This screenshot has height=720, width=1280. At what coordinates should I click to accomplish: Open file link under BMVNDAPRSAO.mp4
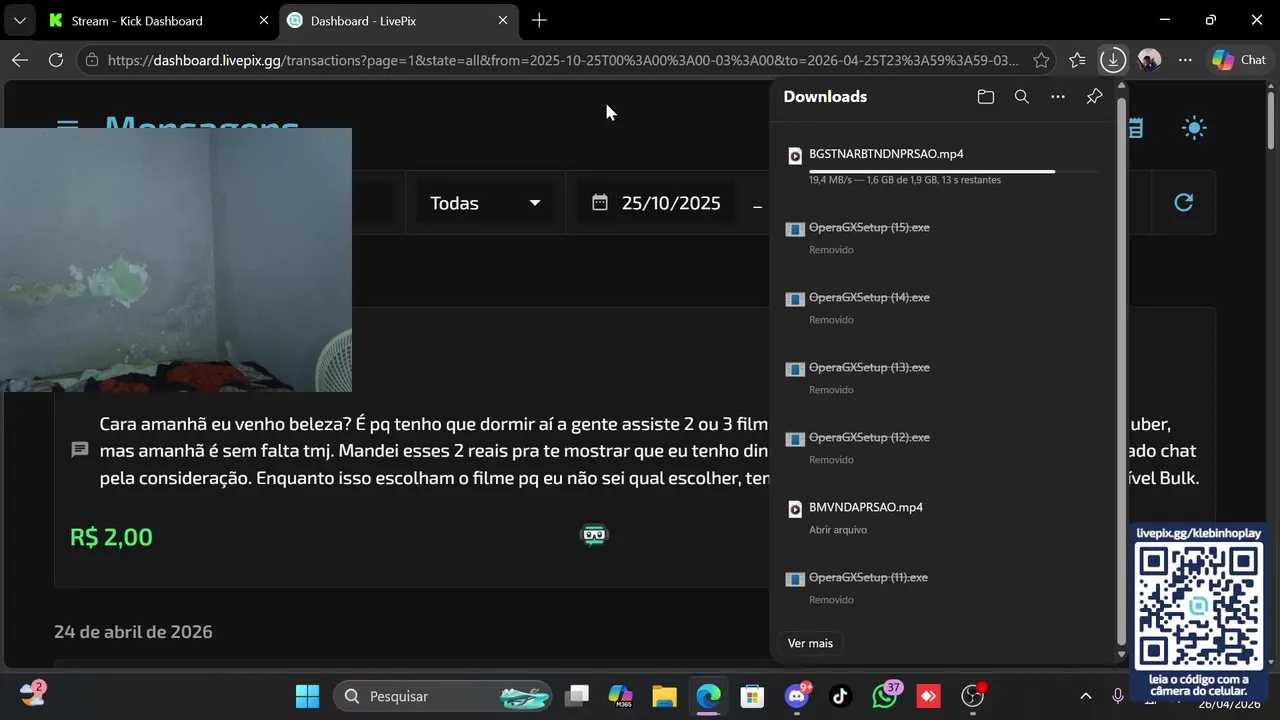(838, 530)
